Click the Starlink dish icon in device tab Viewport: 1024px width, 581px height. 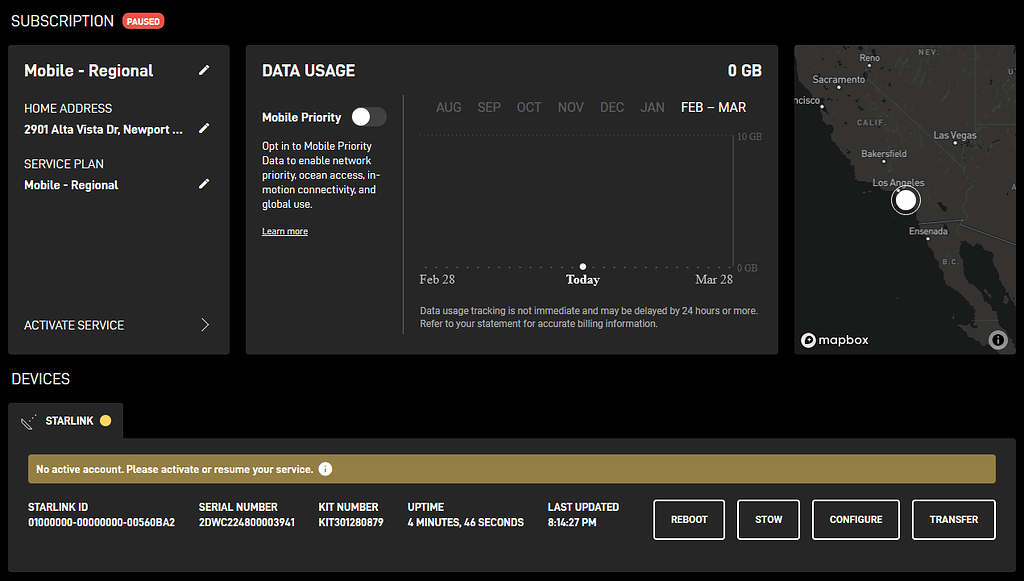[x=28, y=422]
